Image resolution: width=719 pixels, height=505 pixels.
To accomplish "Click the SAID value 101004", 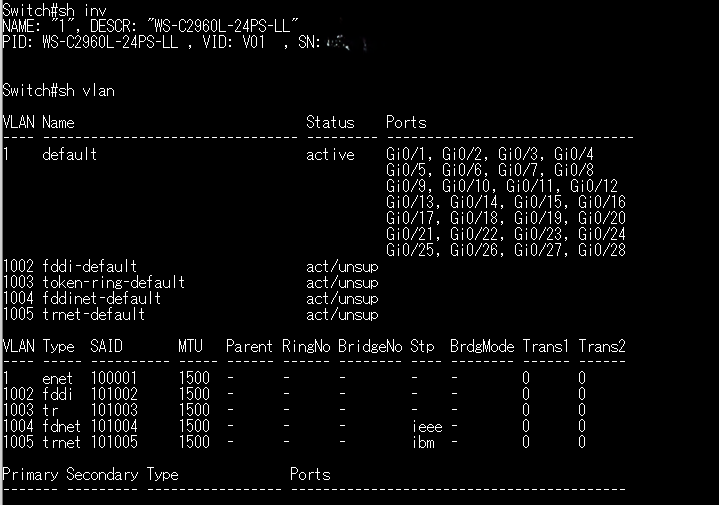I will [114, 427].
